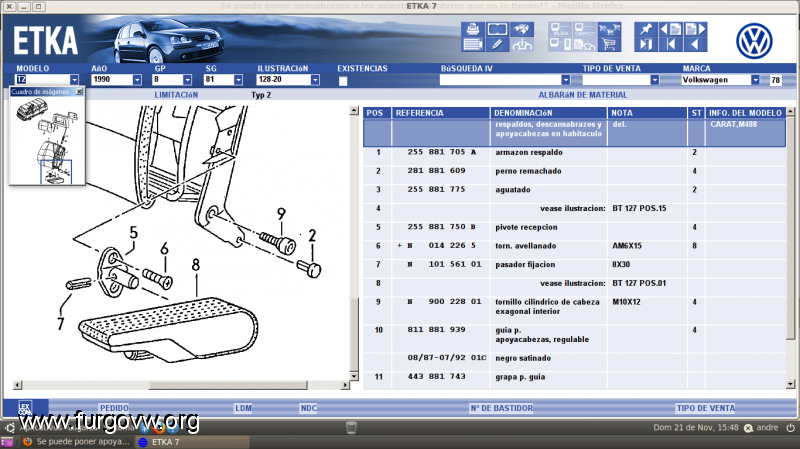
Task: Go to next page document icon
Action: (695, 29)
